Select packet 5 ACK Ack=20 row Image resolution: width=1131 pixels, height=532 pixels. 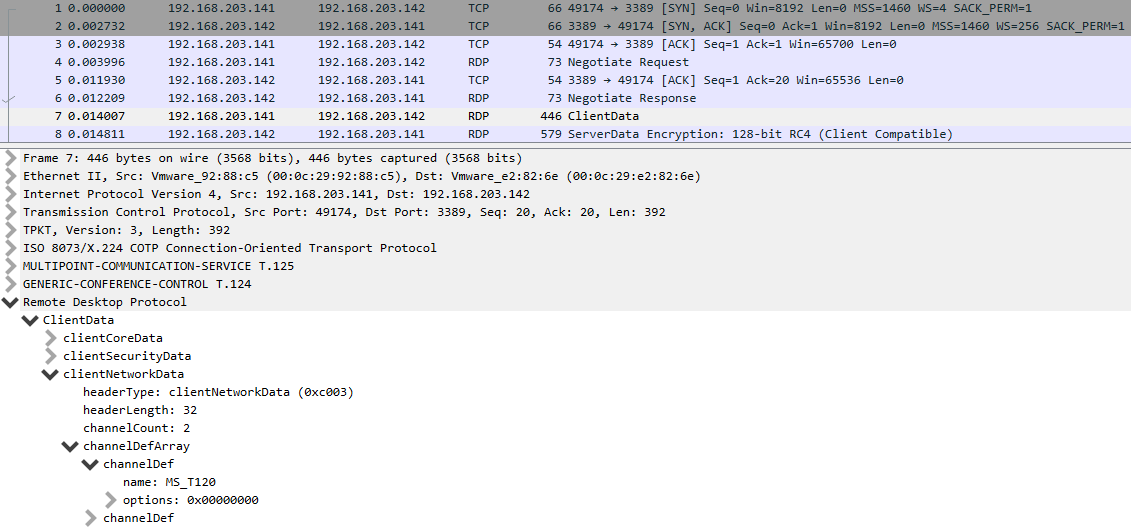(566, 81)
